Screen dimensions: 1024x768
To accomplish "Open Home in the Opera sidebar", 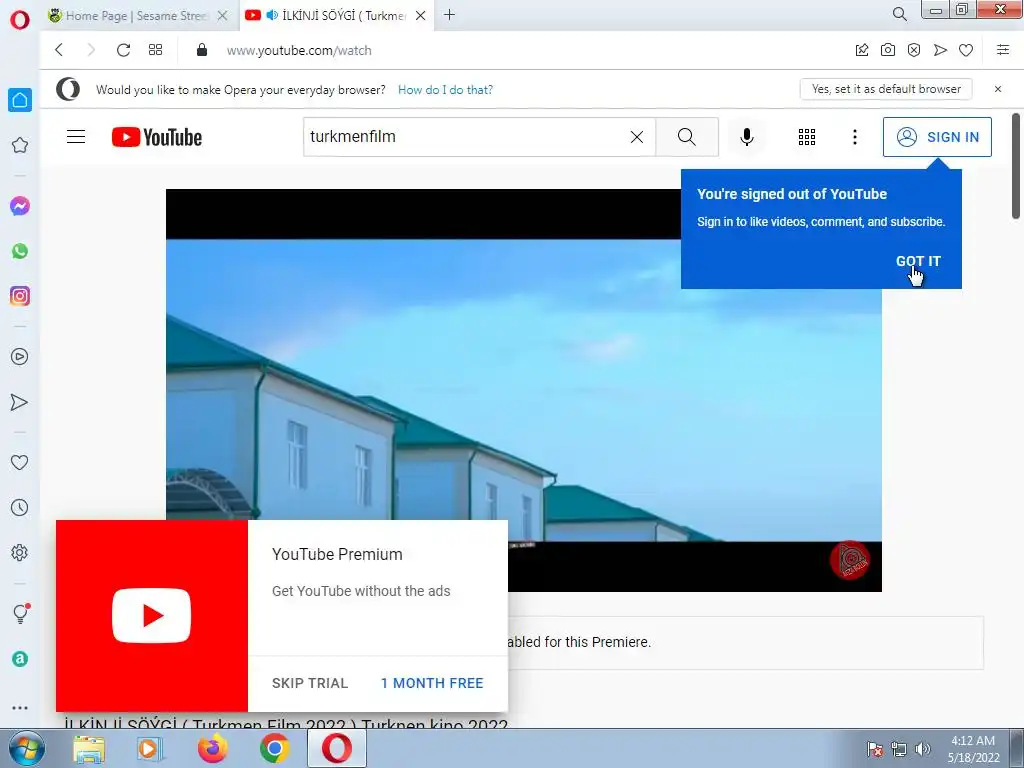I will (20, 100).
